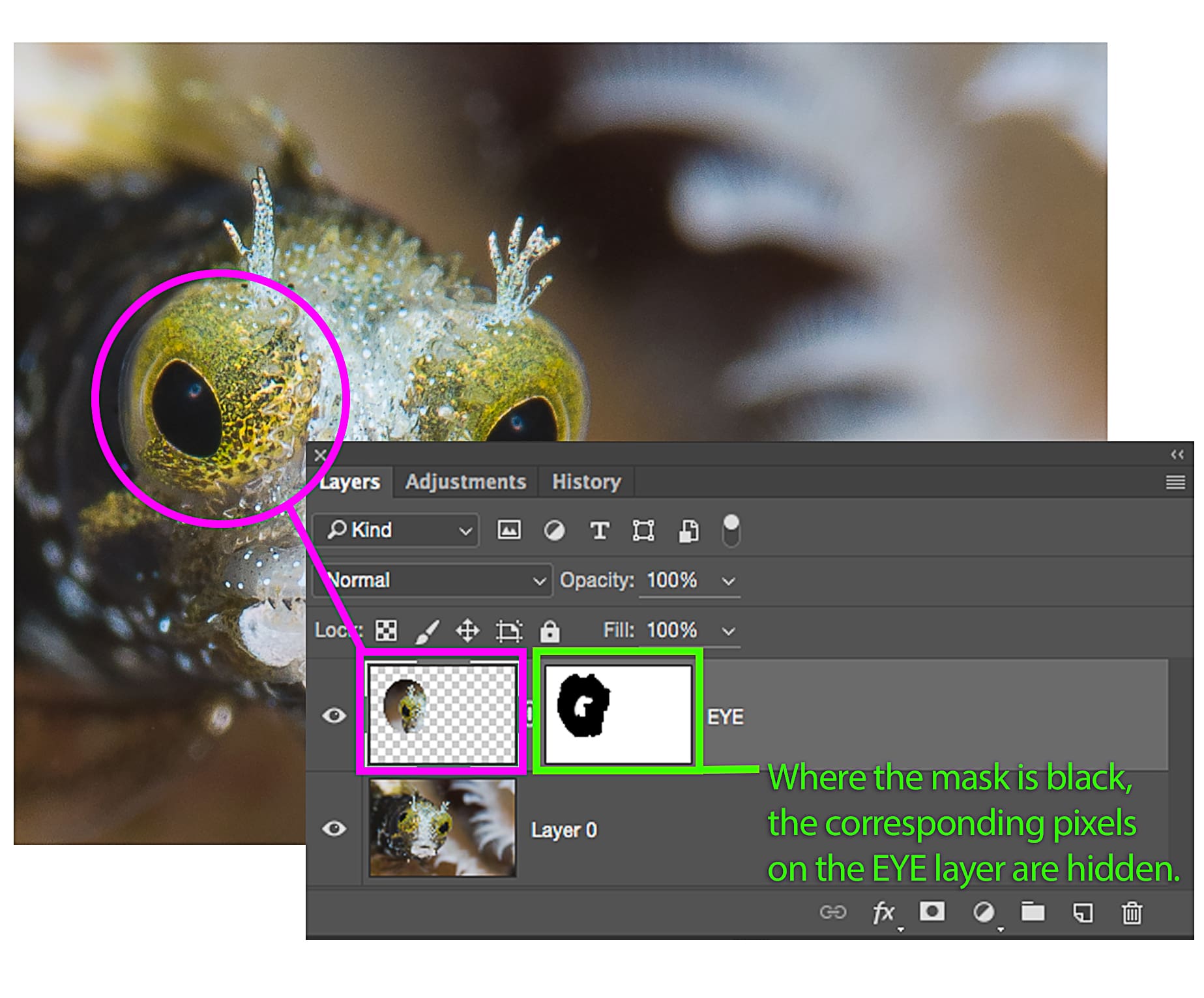Create a new layer group

click(1032, 913)
